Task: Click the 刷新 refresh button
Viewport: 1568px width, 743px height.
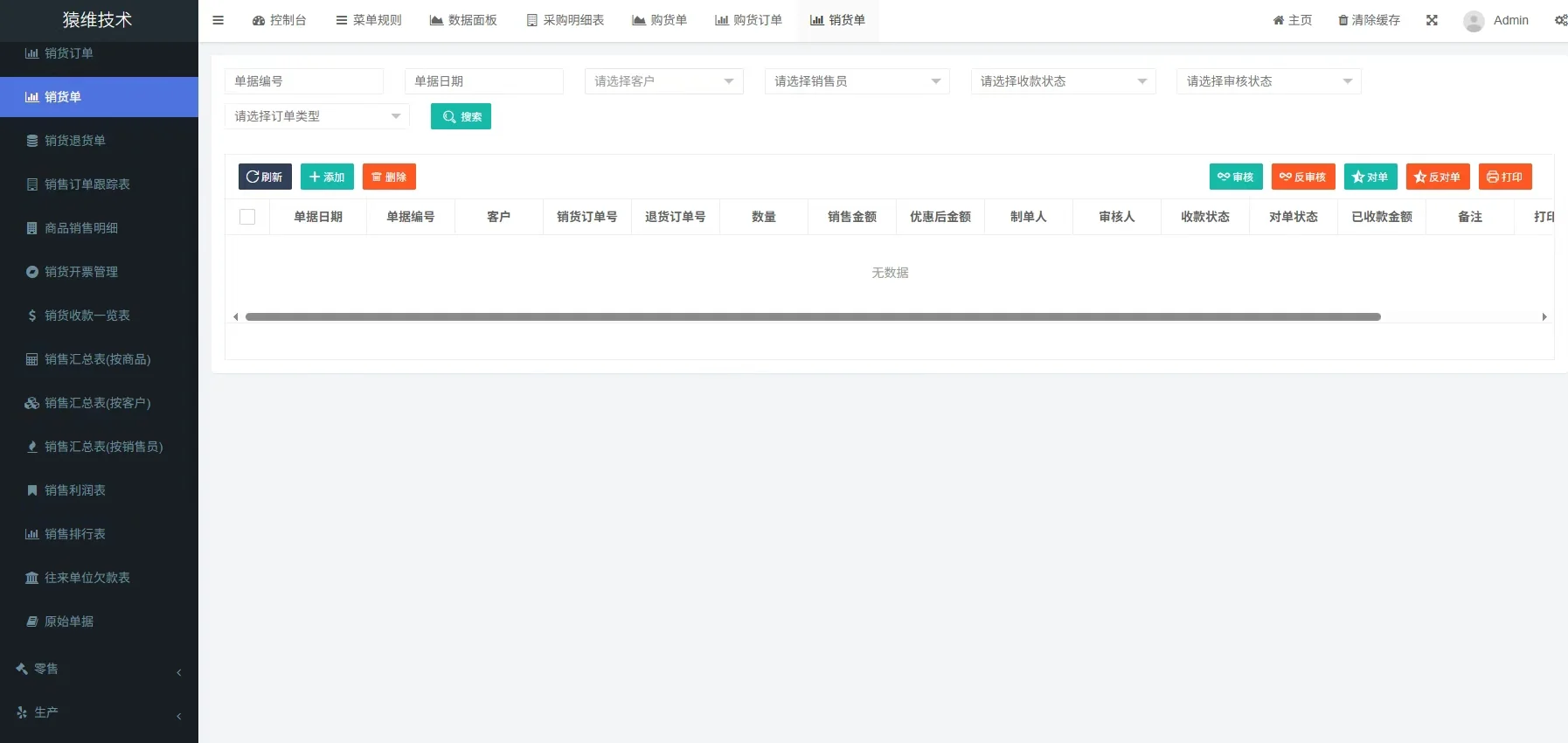Action: point(265,177)
